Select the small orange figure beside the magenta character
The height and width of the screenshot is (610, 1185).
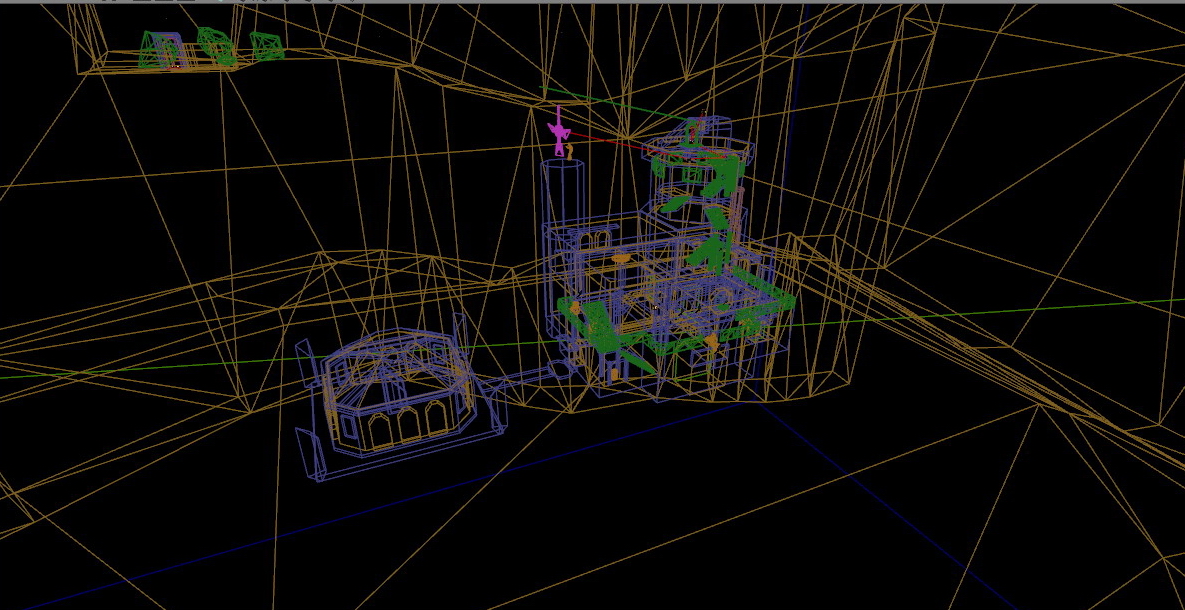[570, 152]
